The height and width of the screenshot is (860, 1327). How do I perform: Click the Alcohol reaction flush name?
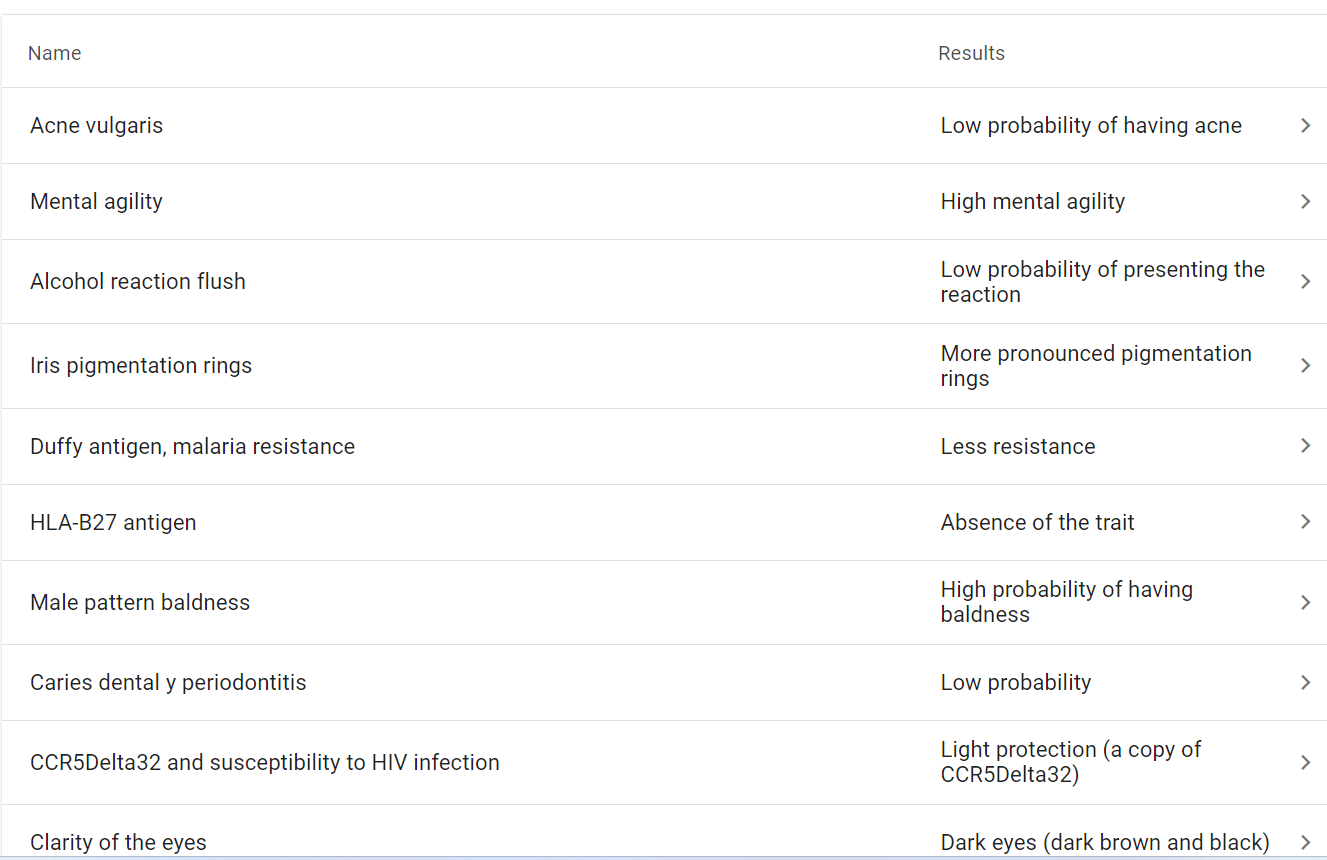tap(137, 281)
